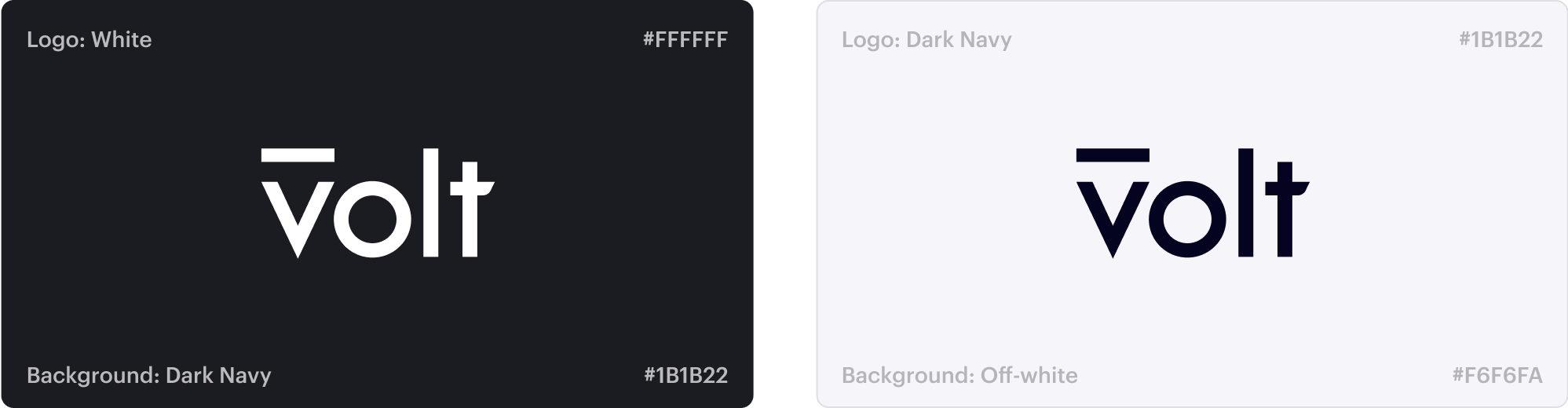
Task: Click the bar above the white V
Action: point(298,155)
